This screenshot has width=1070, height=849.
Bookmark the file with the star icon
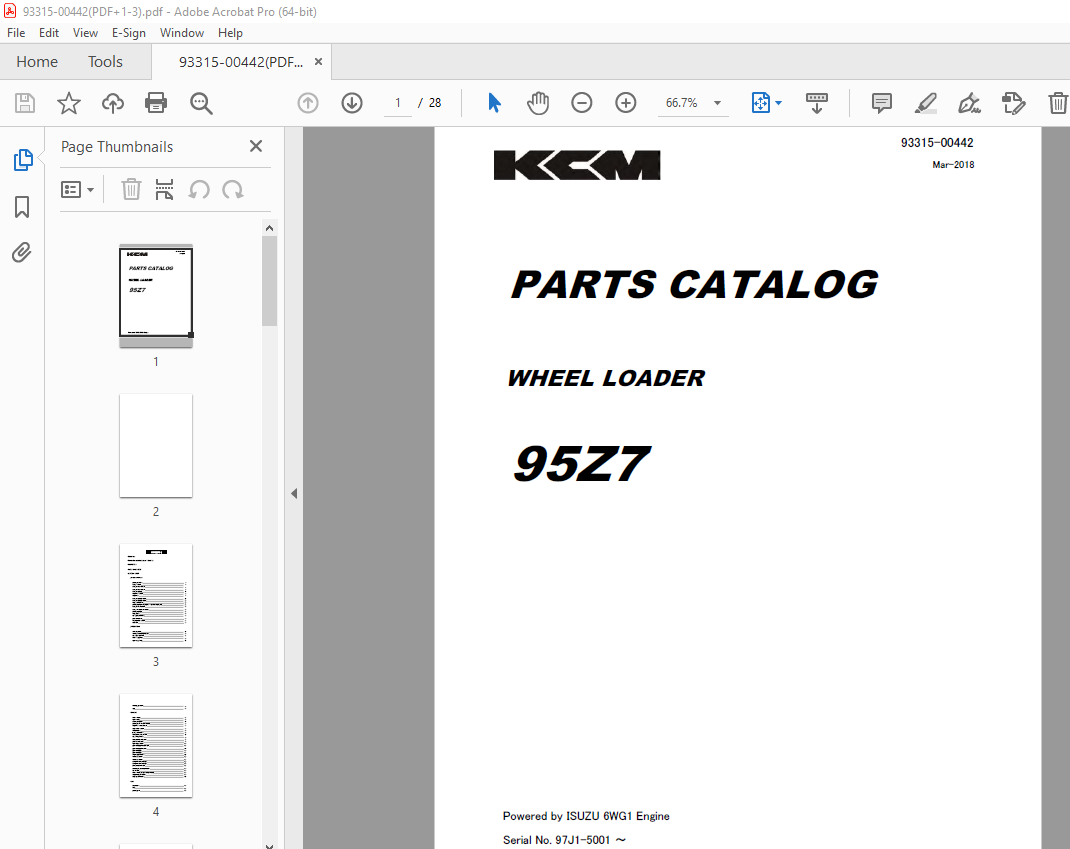[x=69, y=103]
